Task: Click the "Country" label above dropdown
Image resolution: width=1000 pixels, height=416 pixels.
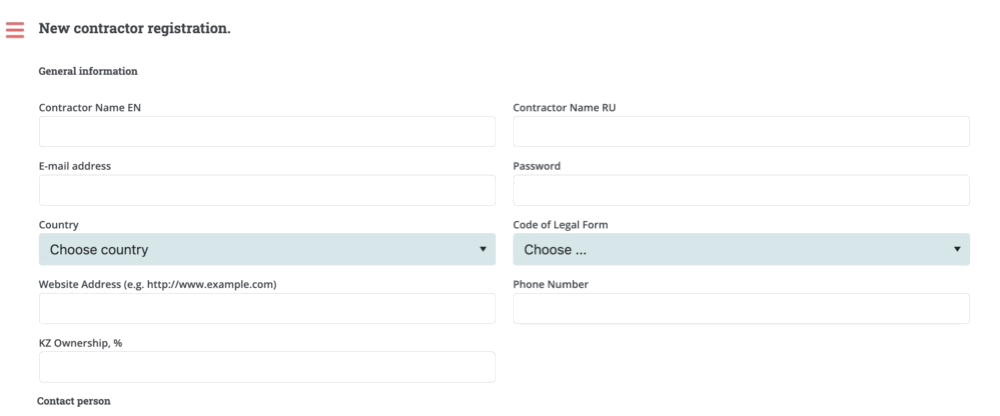Action: 59,225
